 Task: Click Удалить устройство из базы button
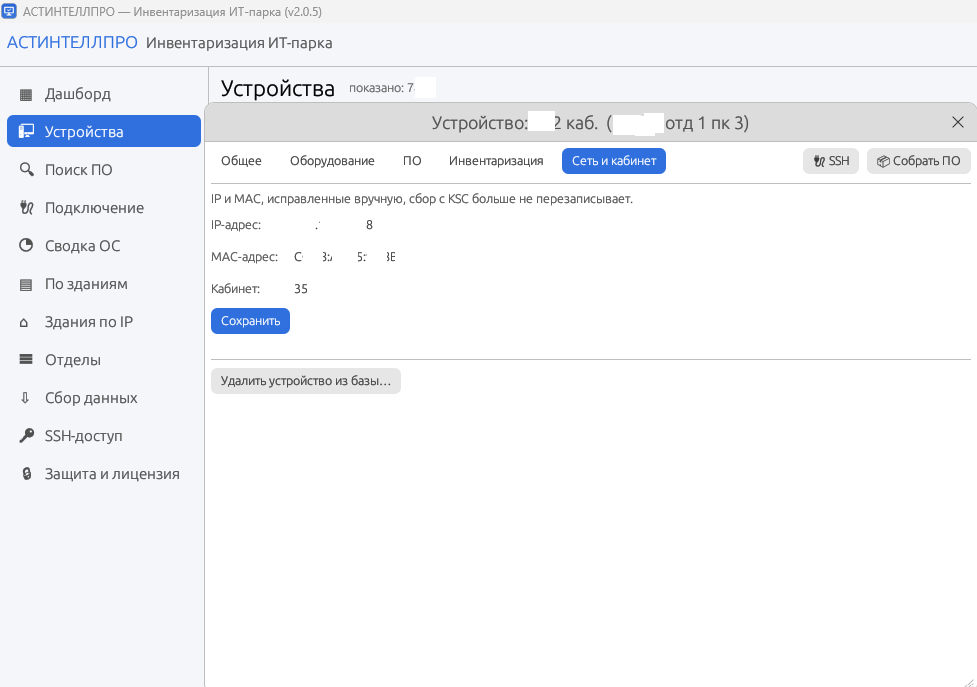[x=306, y=381]
